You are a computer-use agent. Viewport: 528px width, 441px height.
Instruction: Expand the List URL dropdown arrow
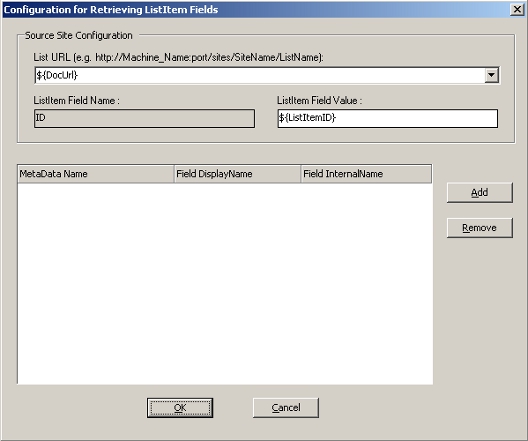tap(491, 75)
